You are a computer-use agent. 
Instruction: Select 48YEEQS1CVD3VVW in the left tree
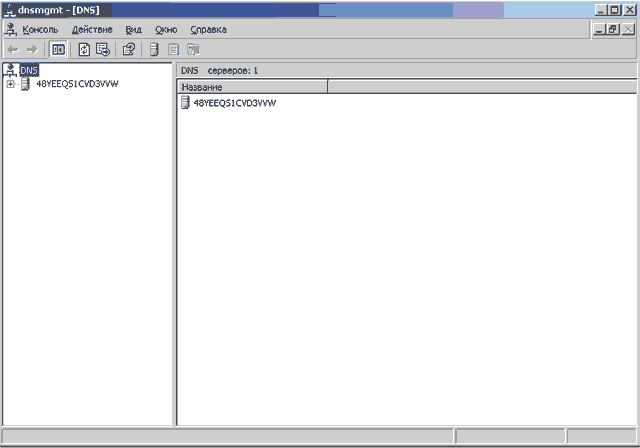pos(78,84)
